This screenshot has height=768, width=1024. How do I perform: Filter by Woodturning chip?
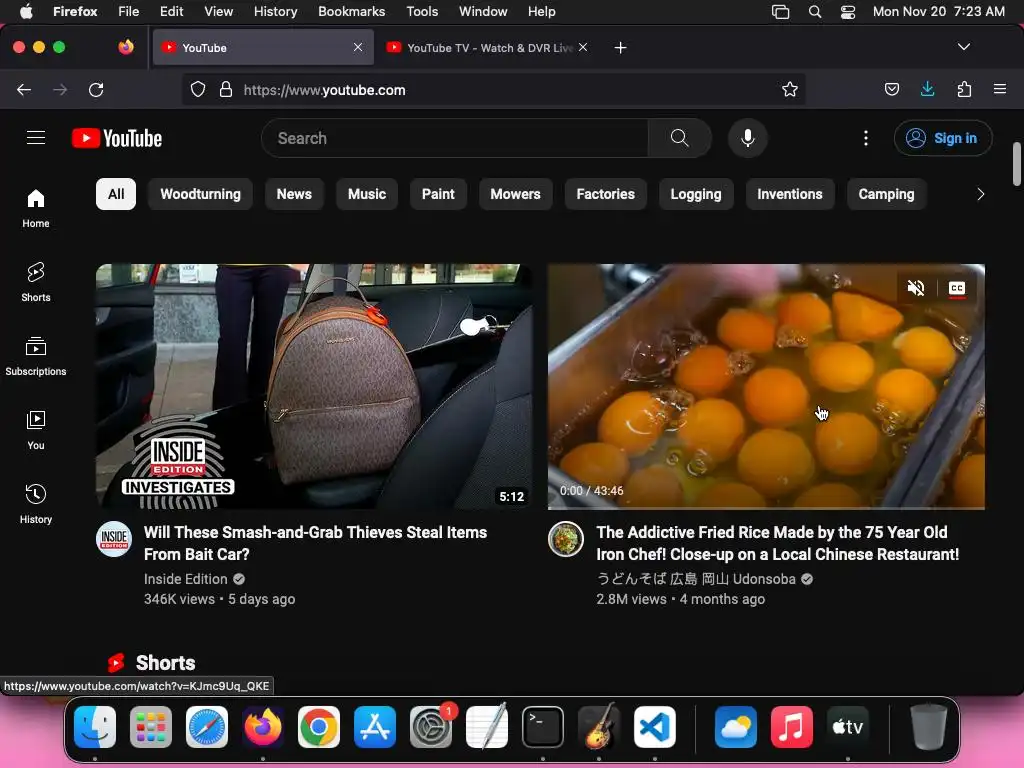click(x=200, y=194)
